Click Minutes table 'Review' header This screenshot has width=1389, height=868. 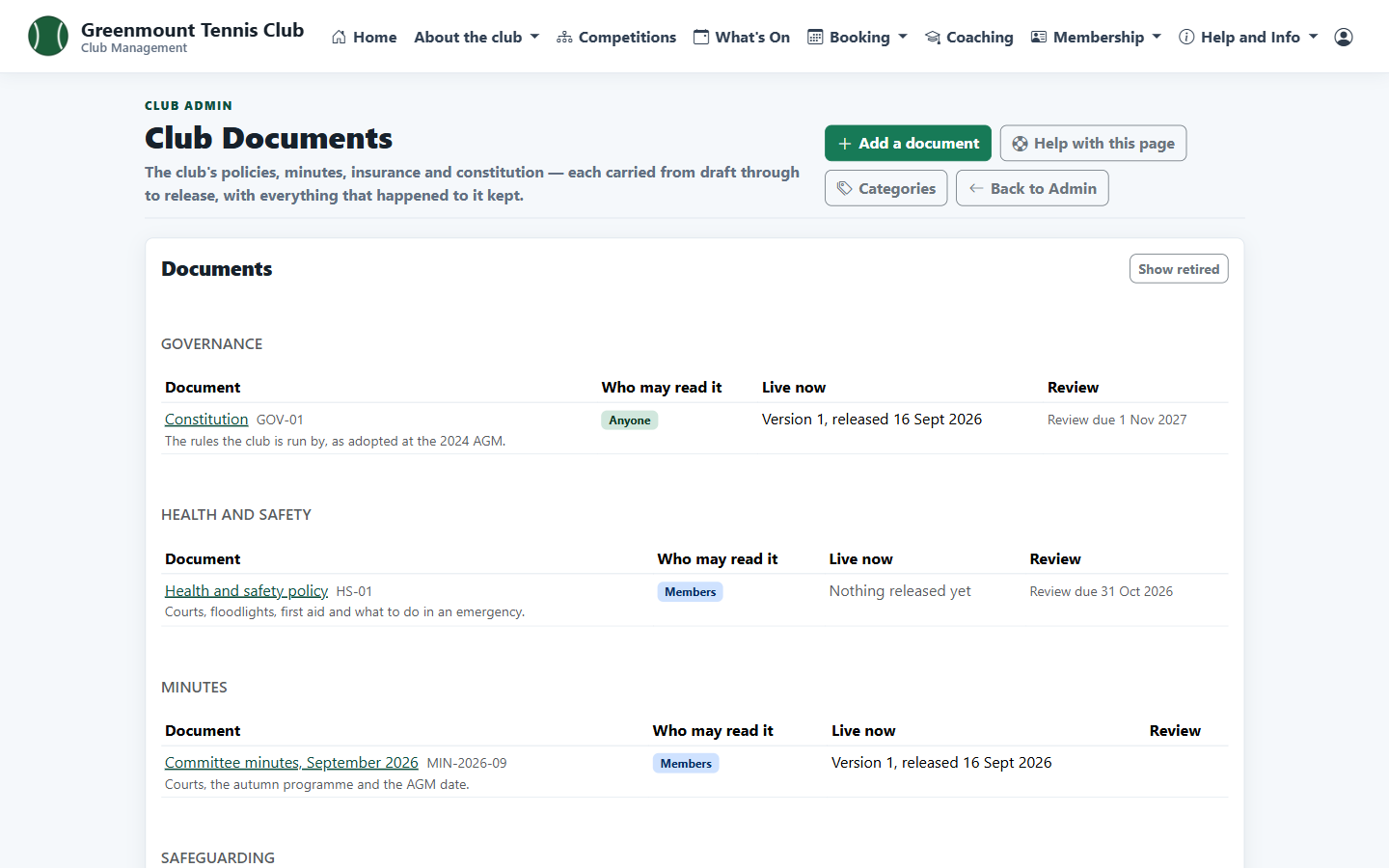[x=1175, y=730]
